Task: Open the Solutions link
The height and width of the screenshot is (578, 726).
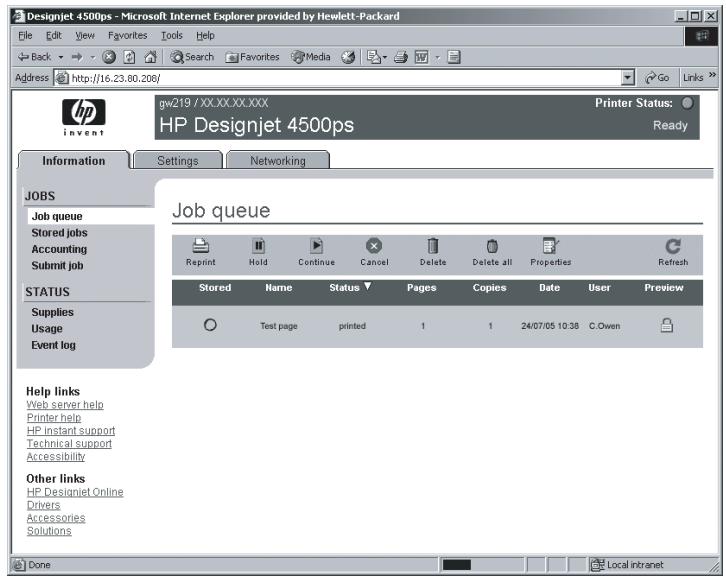Action: pyautogui.click(x=49, y=531)
